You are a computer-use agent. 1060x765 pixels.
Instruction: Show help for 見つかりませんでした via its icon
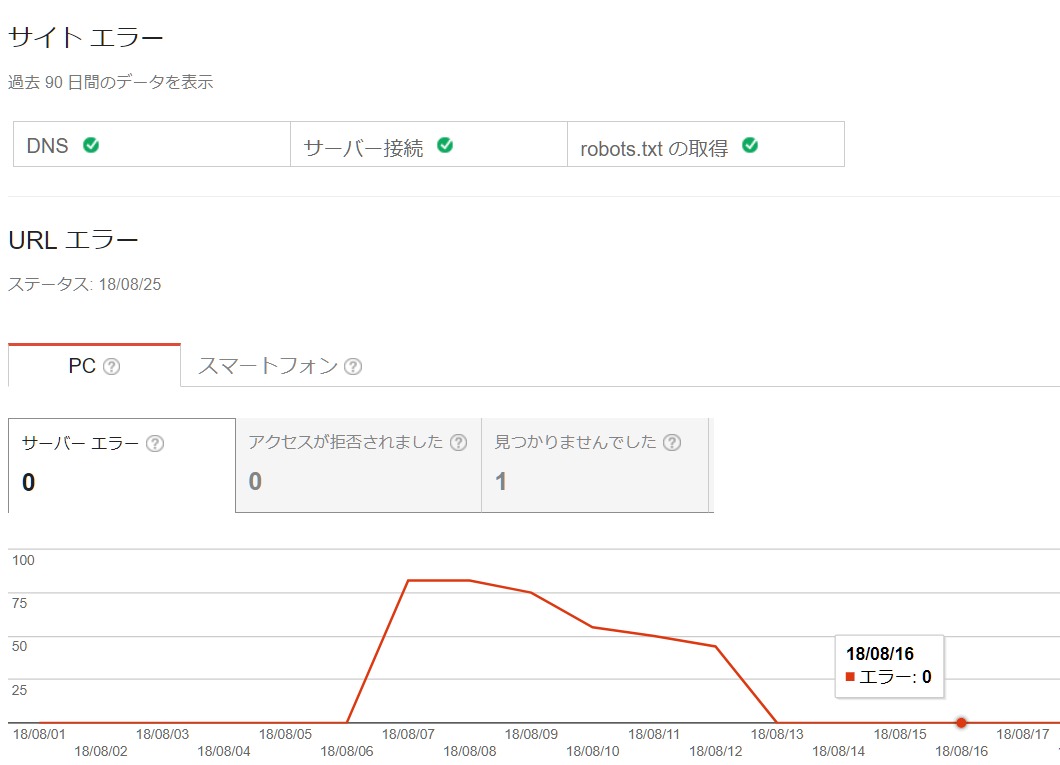[672, 443]
